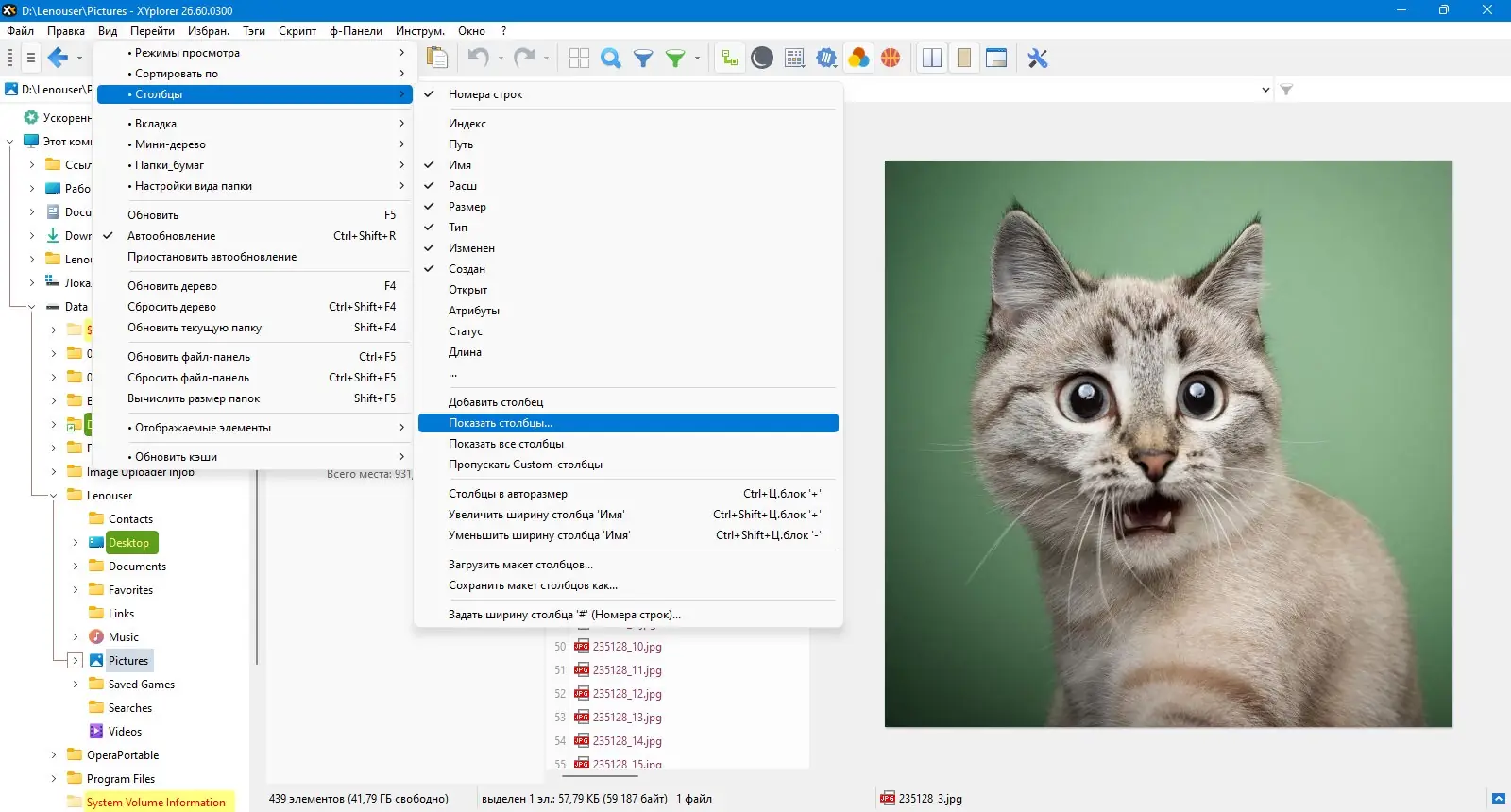Viewport: 1511px width, 812px height.
Task: Toggle the 'Имя' column checkmark
Action: pos(429,164)
